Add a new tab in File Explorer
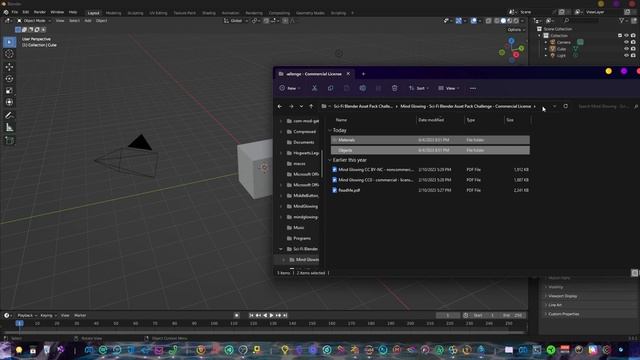Image resolution: width=640 pixels, height=360 pixels. [x=363, y=74]
